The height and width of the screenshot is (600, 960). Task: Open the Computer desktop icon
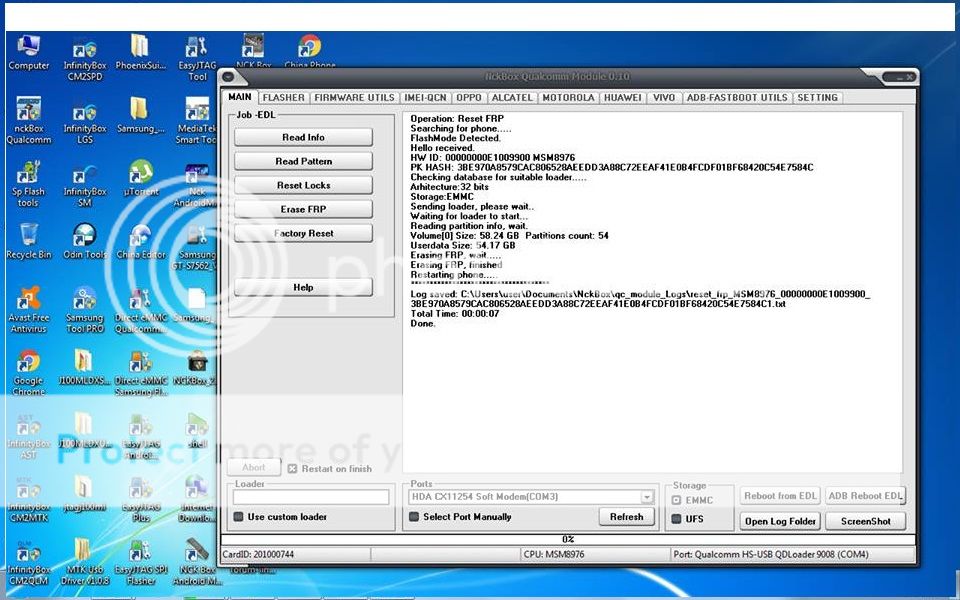click(x=29, y=47)
